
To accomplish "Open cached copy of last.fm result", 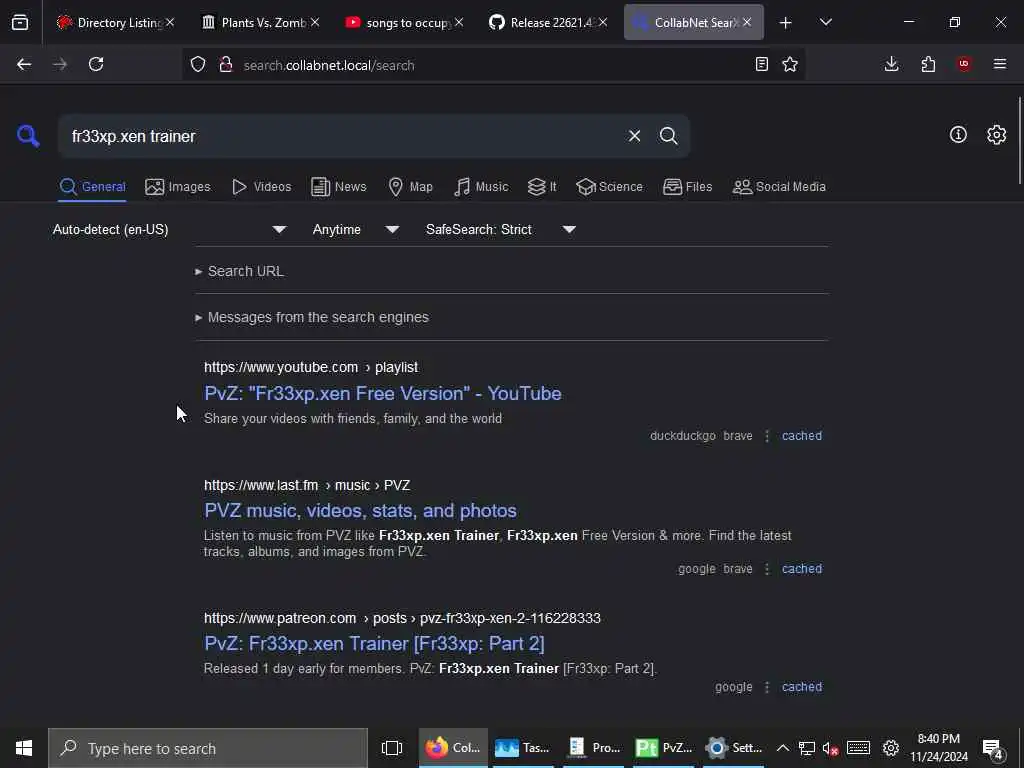I will click(802, 569).
